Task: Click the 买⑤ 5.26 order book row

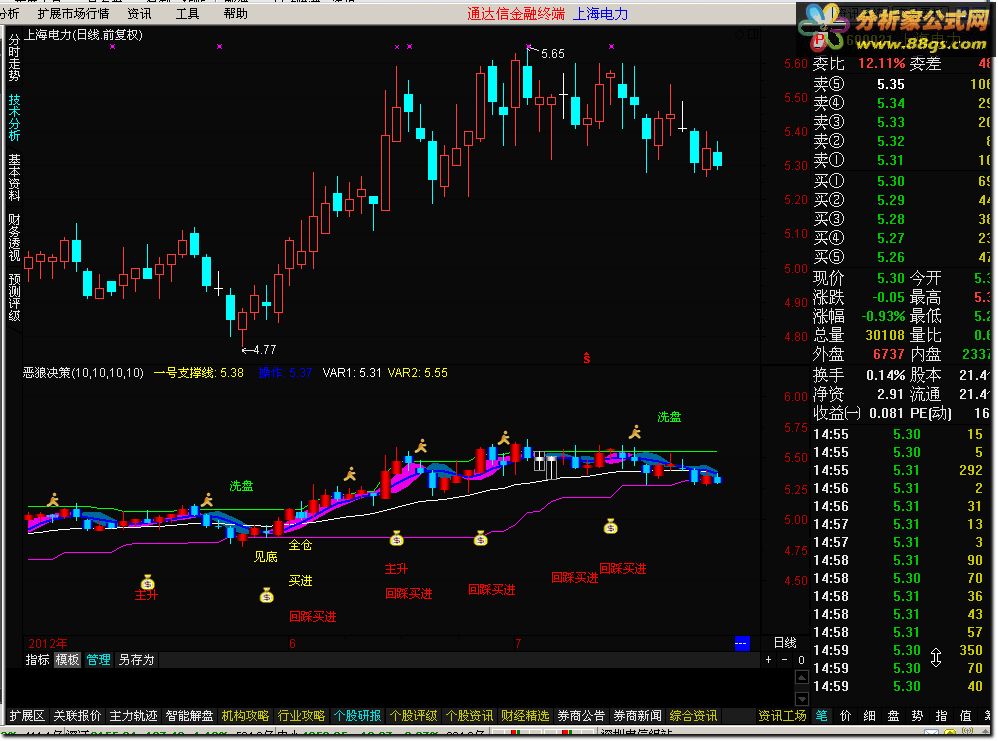Action: pyautogui.click(x=902, y=257)
